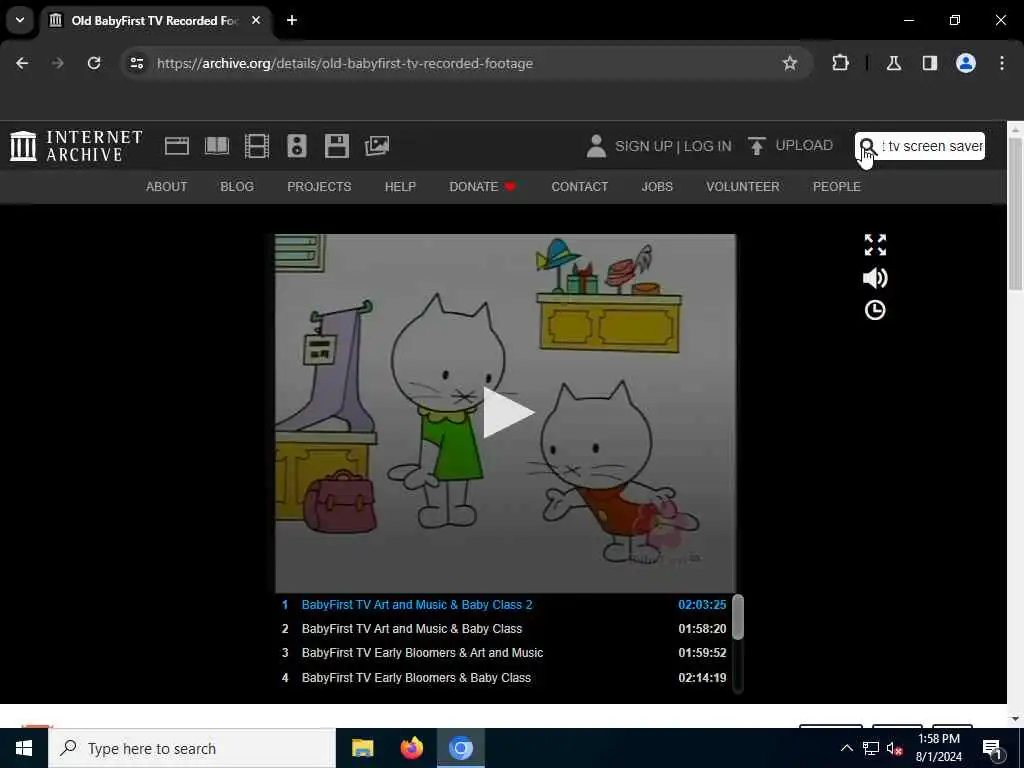Open the notification center icon
The height and width of the screenshot is (768, 1024).
(x=992, y=749)
